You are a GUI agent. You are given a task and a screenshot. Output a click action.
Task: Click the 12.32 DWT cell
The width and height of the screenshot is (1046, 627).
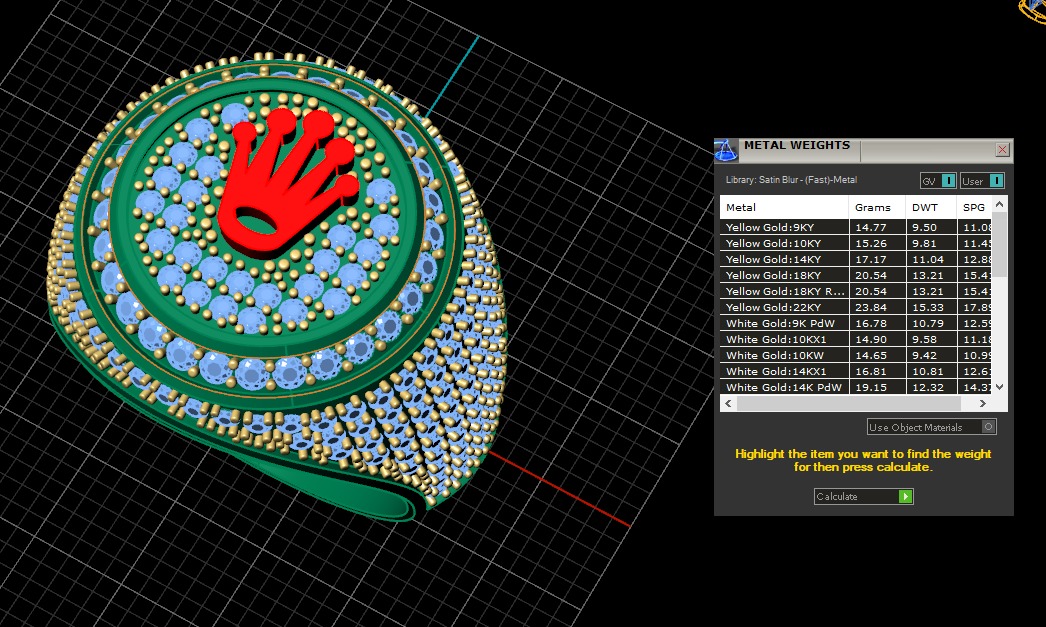pyautogui.click(x=931, y=387)
